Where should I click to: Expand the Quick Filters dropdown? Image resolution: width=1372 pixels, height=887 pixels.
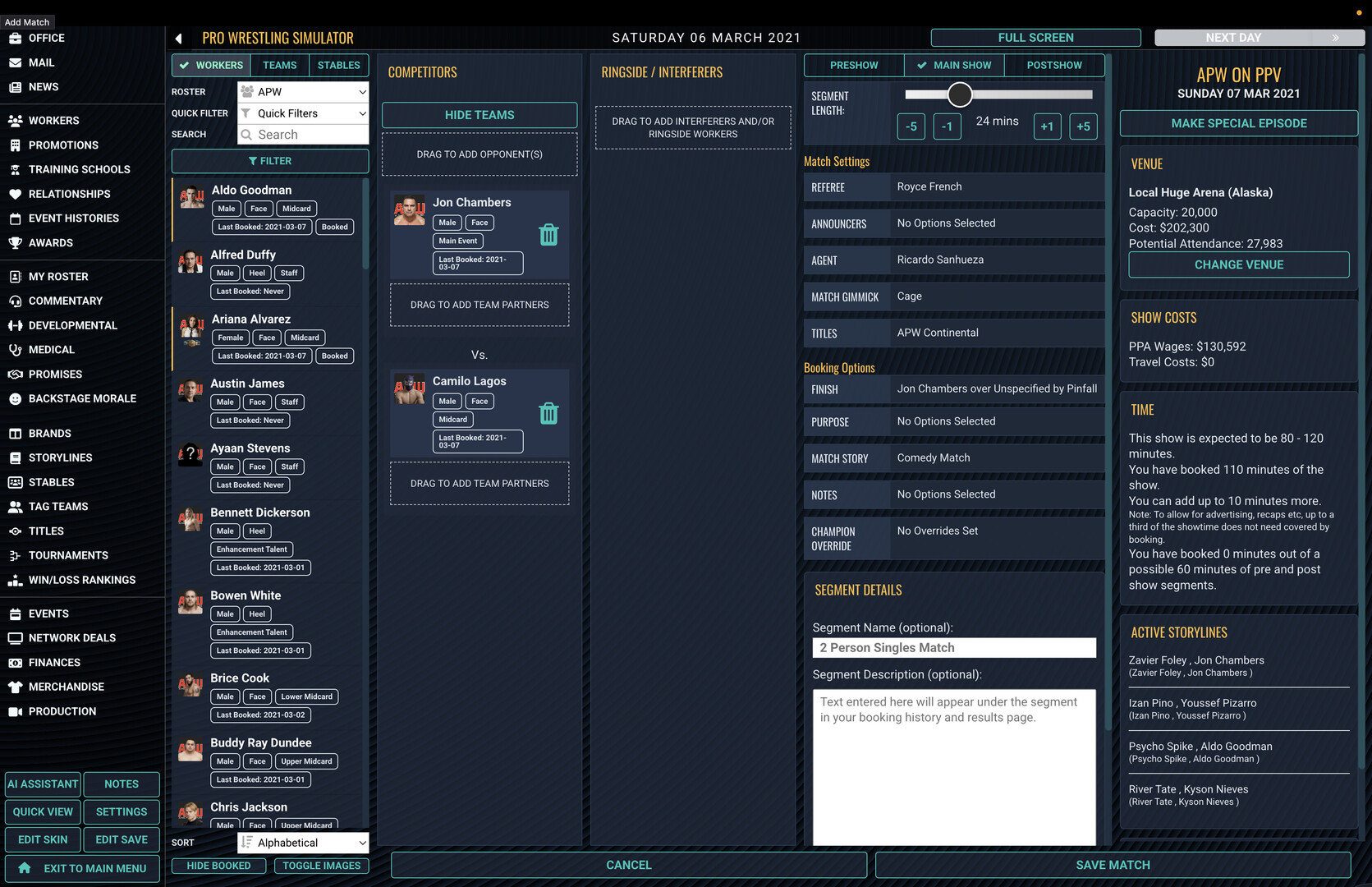[302, 113]
